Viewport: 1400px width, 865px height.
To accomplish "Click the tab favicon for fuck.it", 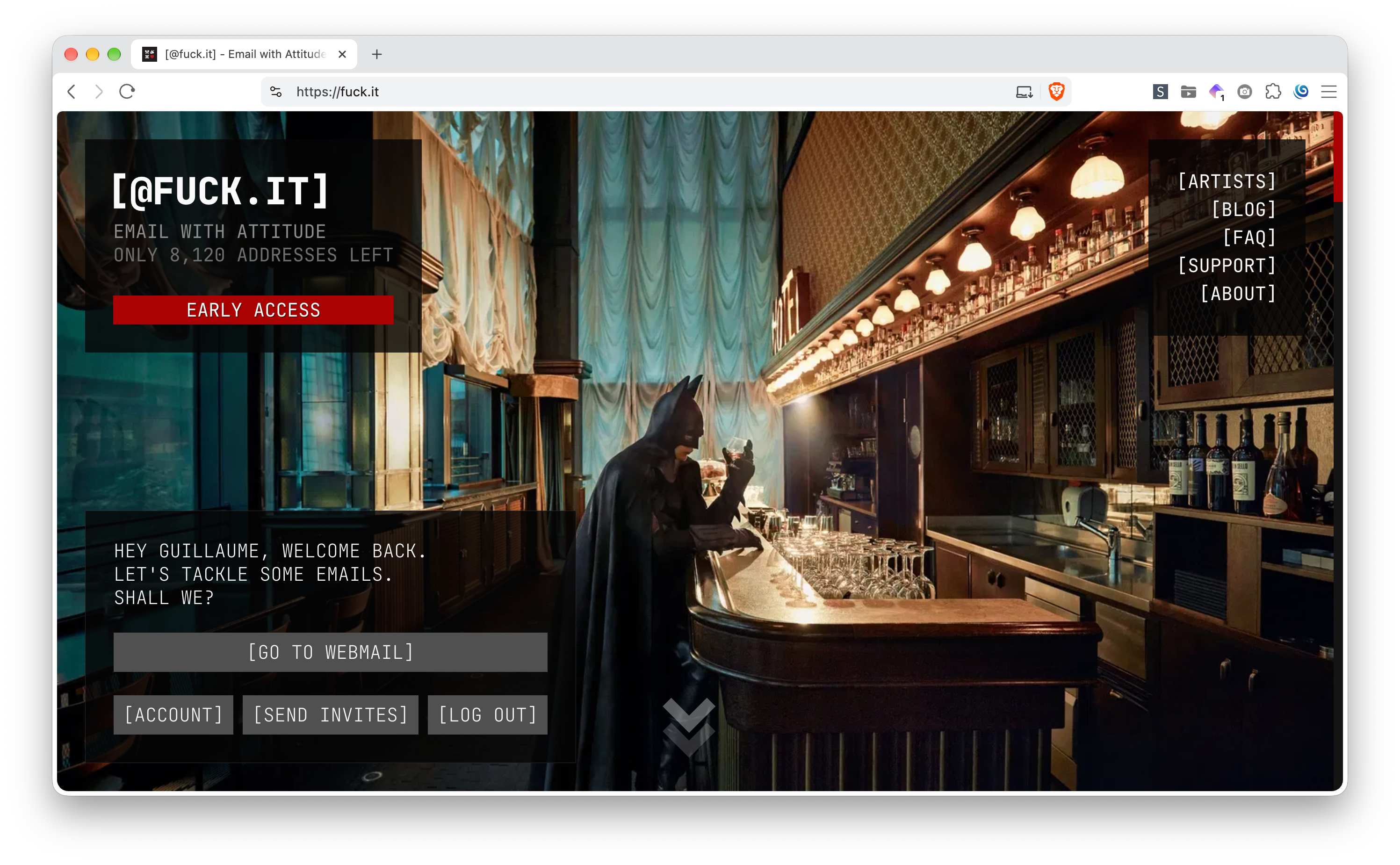I will pyautogui.click(x=150, y=54).
